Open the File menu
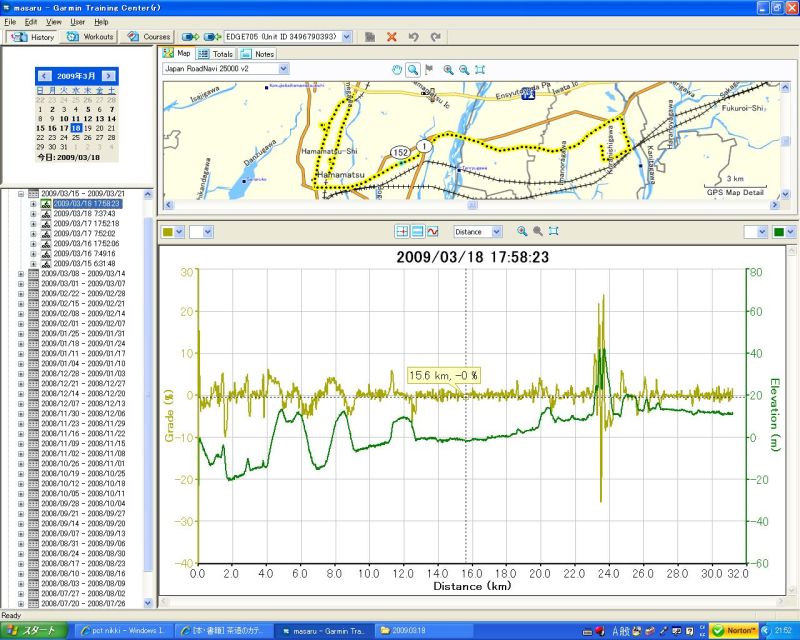800x640 pixels. coord(10,22)
